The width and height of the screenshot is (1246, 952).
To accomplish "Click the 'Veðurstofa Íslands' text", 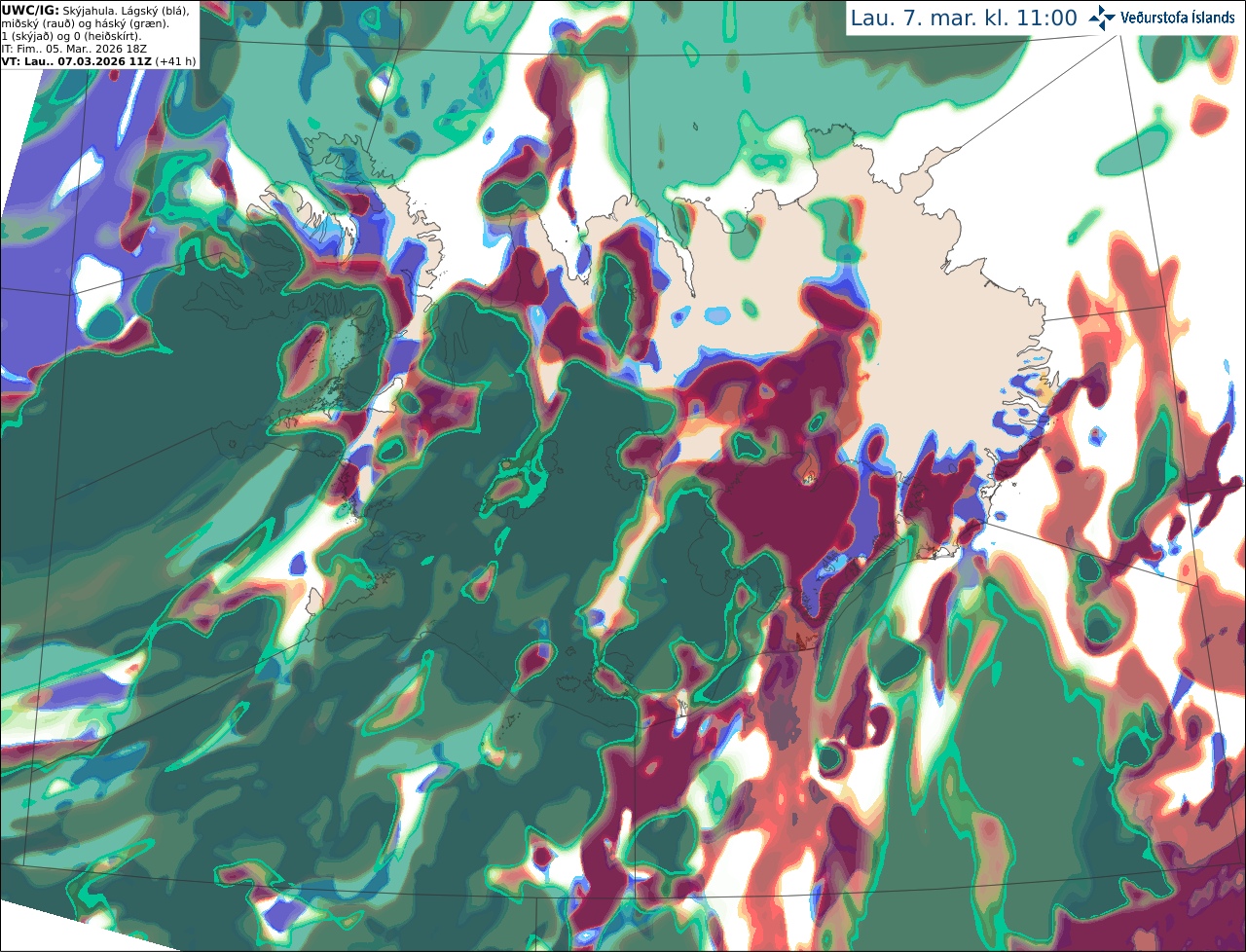I will tap(1178, 18).
